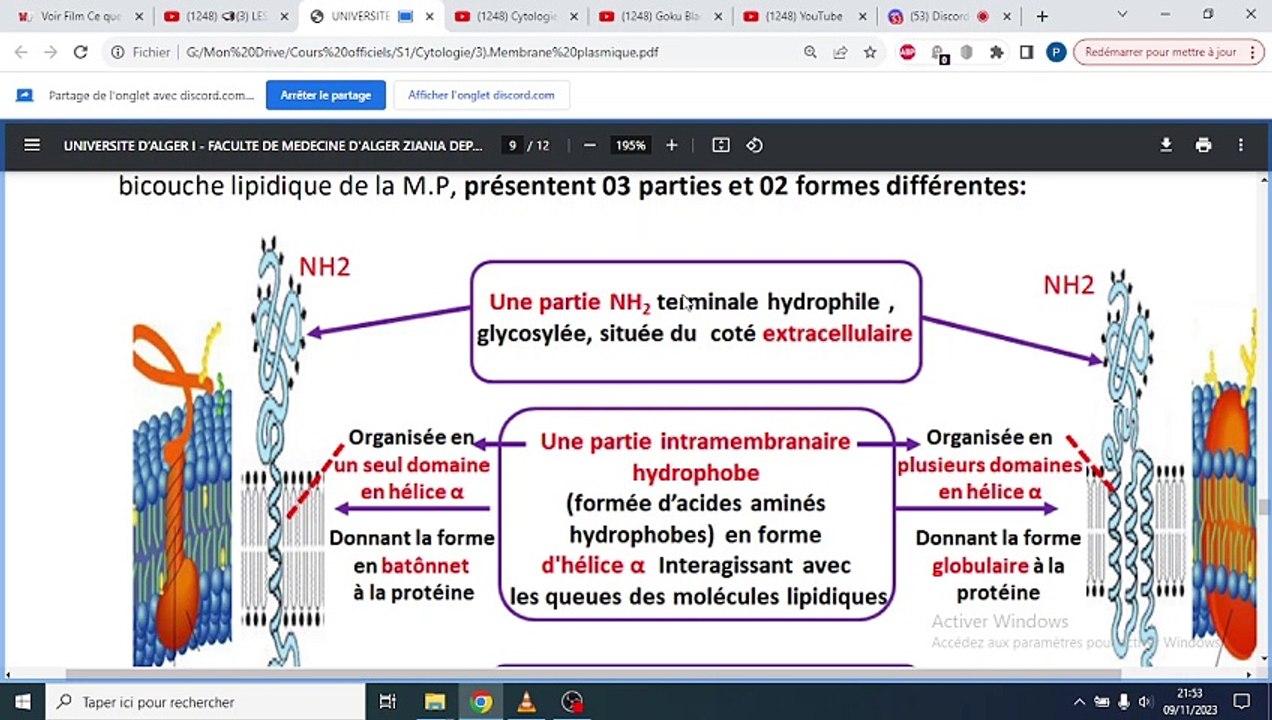This screenshot has height=720, width=1272.
Task: Open the Chrome profile avatar P
Action: click(1056, 52)
